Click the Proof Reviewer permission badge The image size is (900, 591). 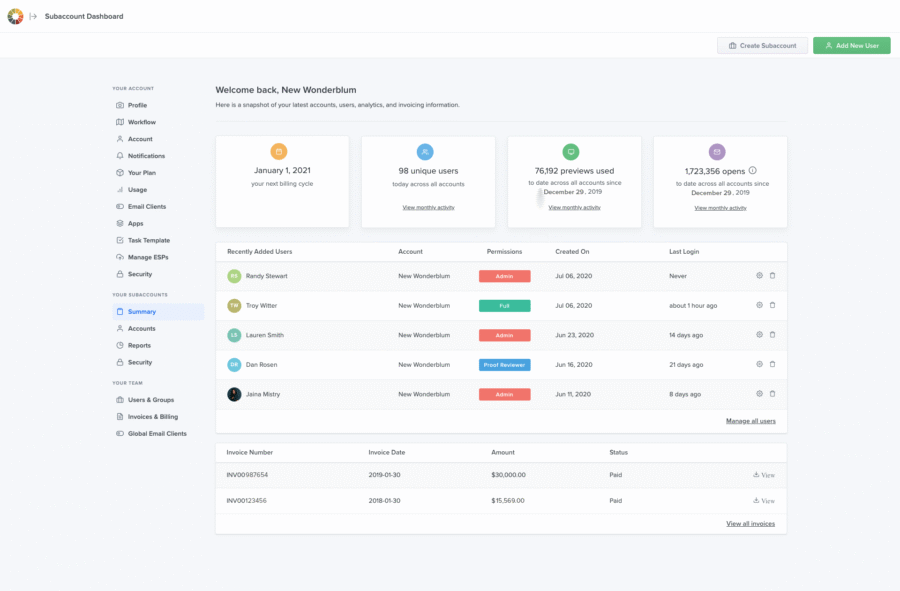tap(504, 365)
